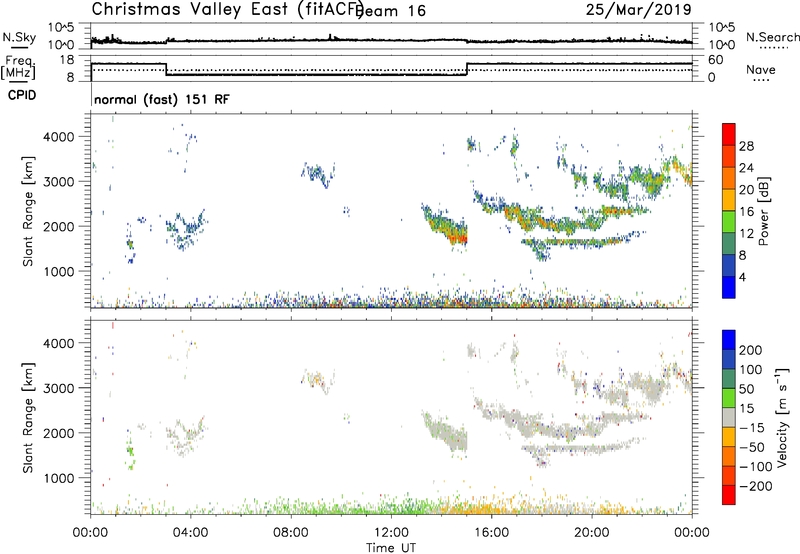Click the '200' tick on Velocity colorbar
This screenshot has height=554, width=800.
pos(751,350)
